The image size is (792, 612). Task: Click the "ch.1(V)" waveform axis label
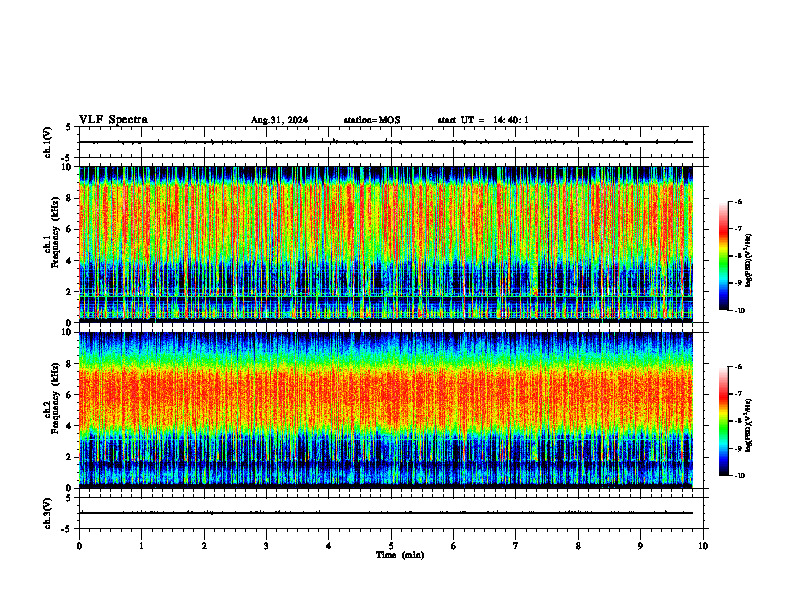[x=48, y=142]
